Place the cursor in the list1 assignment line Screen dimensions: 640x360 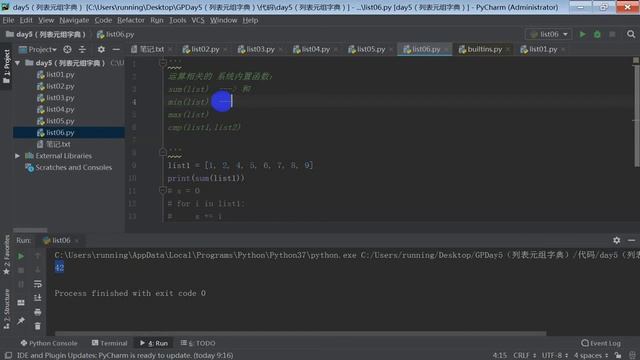[x=240, y=165]
